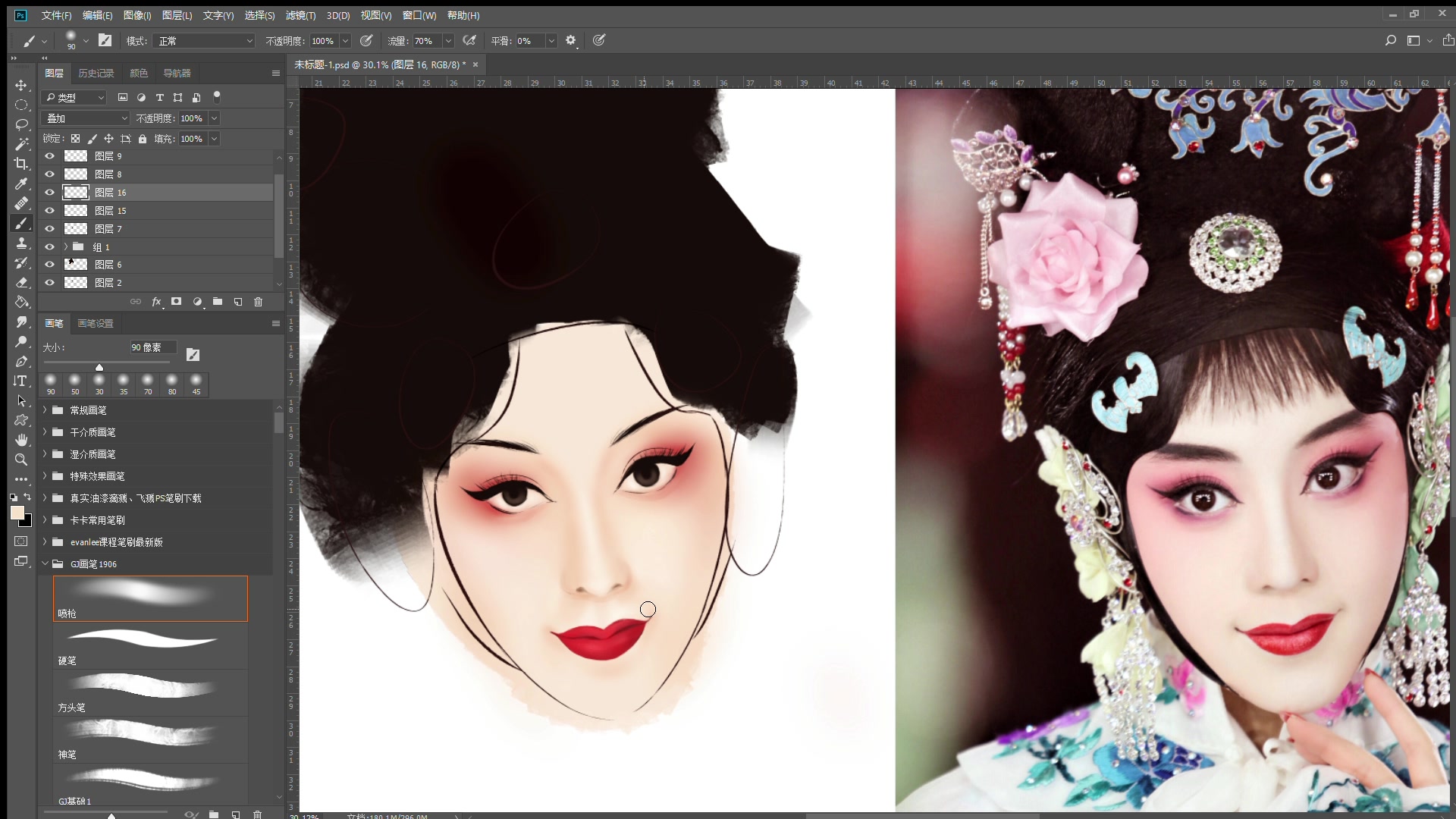Select the Horizontal Type tool

tap(21, 381)
